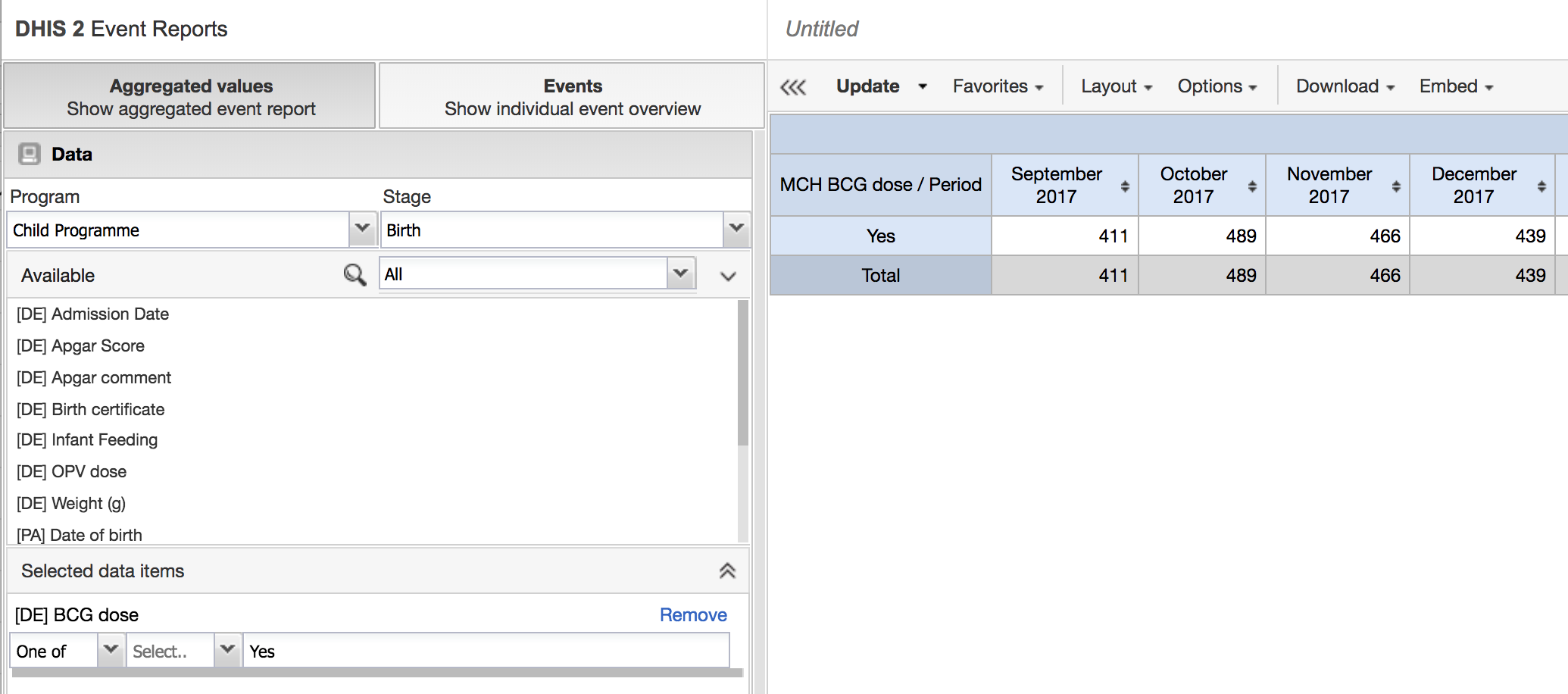Open the Program dropdown showing Child Programme

pyautogui.click(x=362, y=229)
